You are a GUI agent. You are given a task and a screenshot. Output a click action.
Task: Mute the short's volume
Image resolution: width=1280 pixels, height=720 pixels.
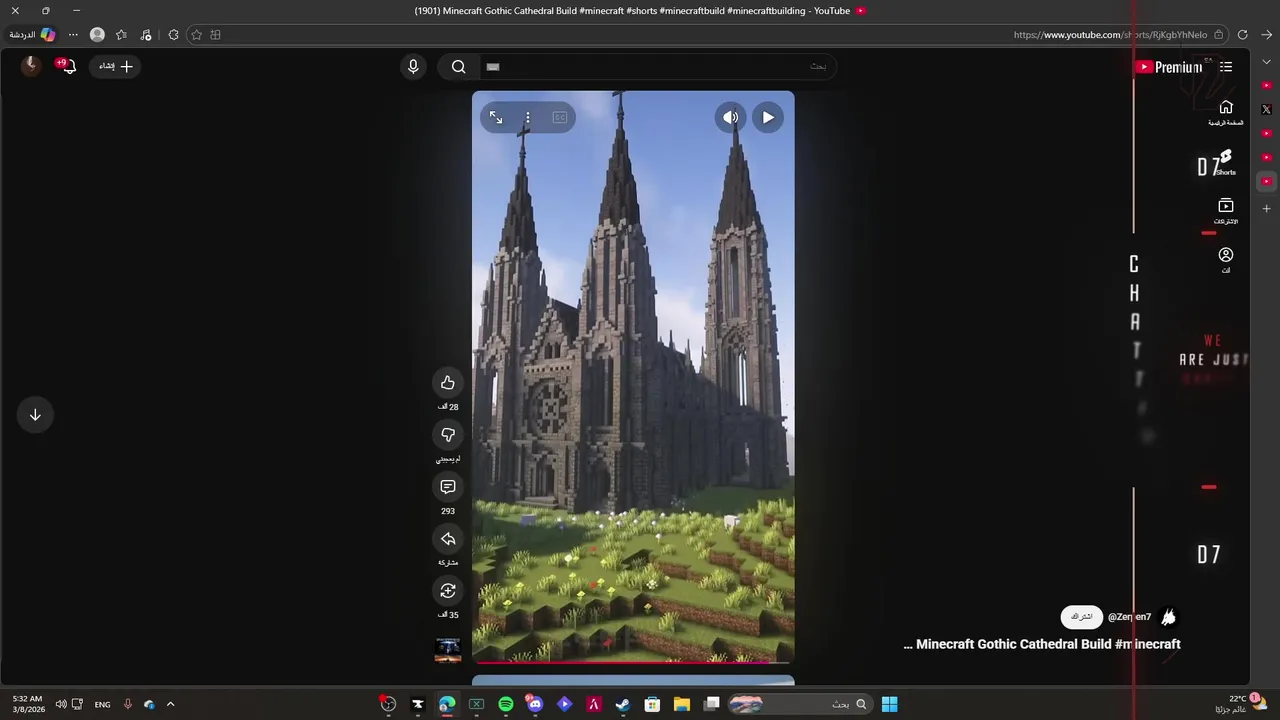[x=730, y=117]
